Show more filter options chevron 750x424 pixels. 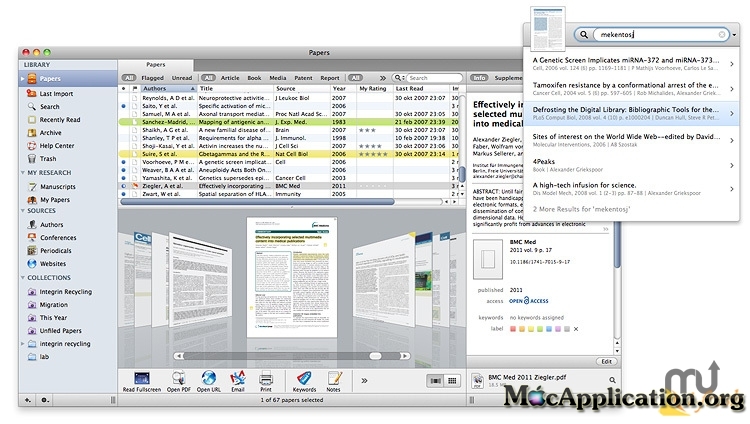pyautogui.click(x=383, y=78)
